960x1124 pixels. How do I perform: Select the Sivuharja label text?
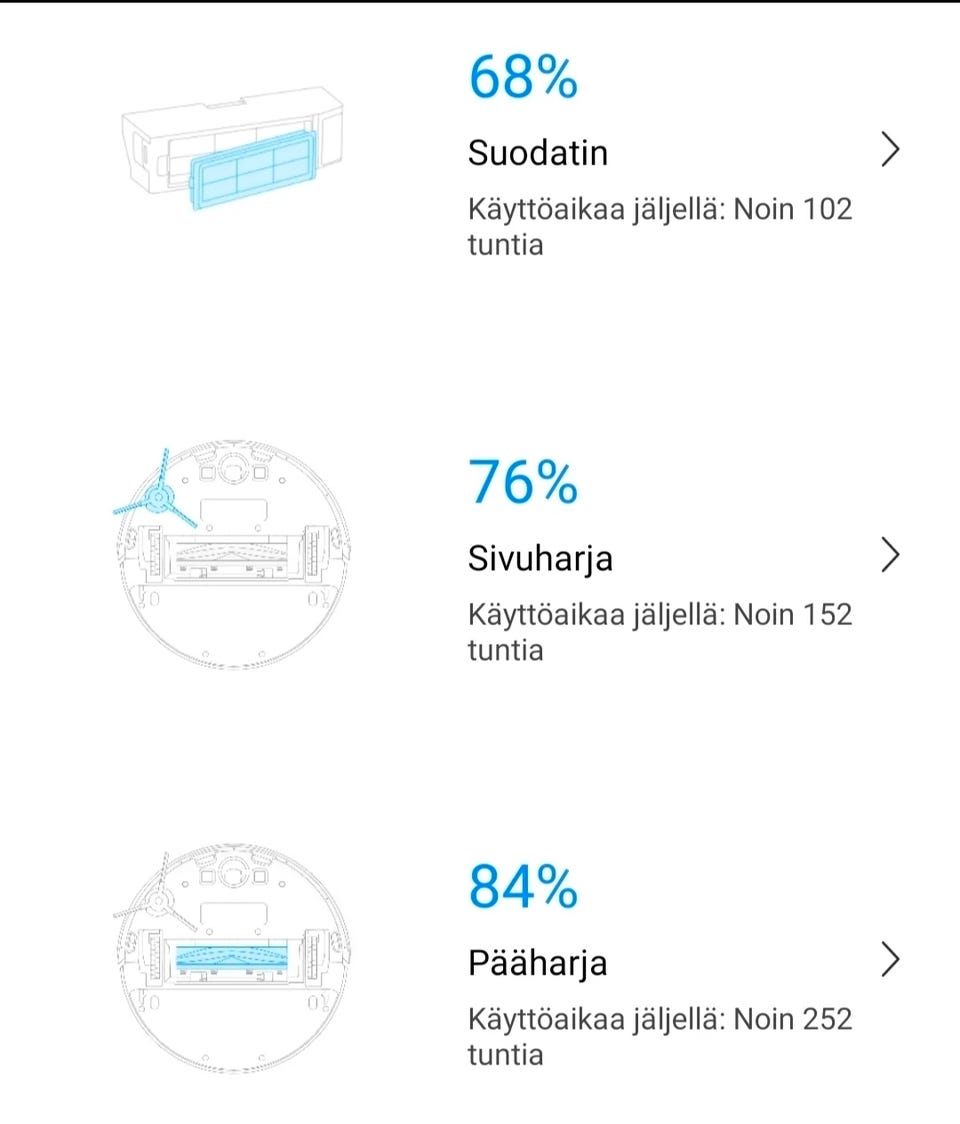tap(540, 558)
